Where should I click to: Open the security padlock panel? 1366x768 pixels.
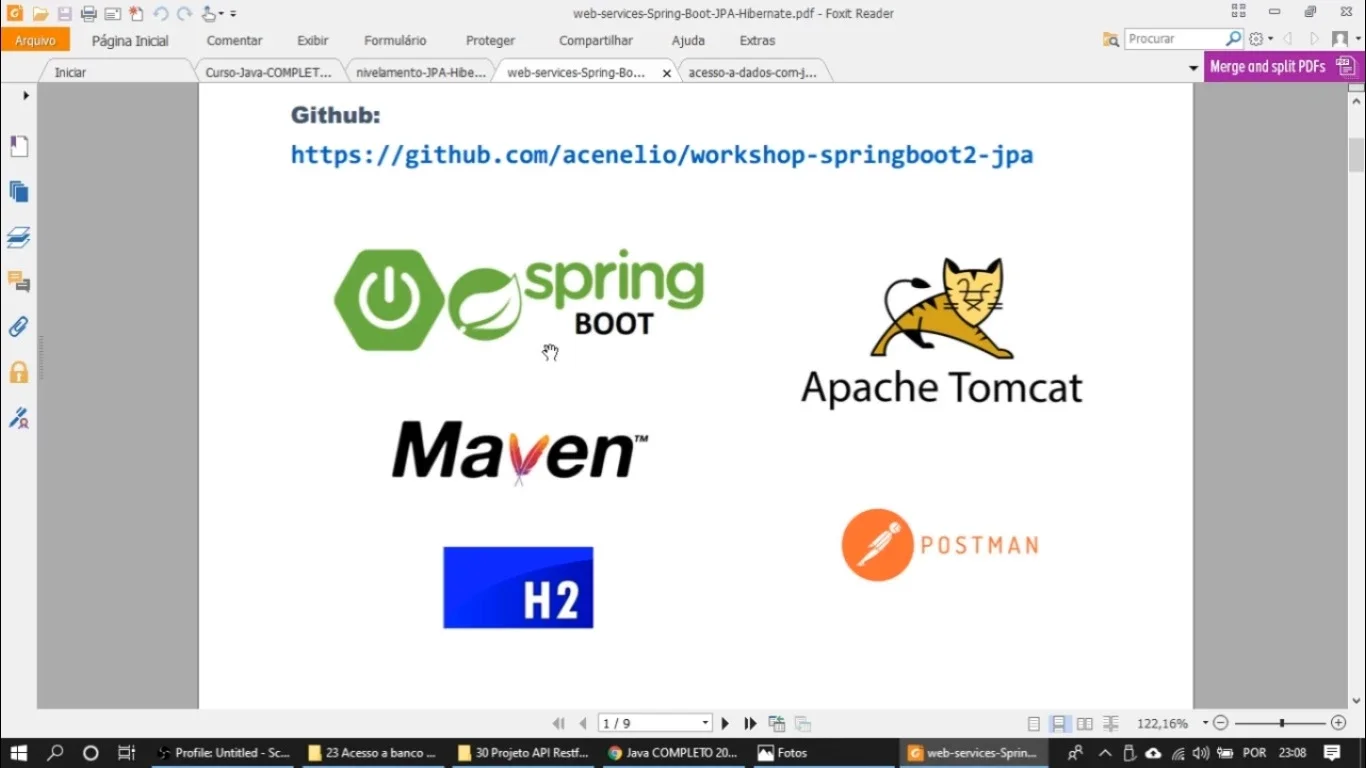tap(19, 373)
